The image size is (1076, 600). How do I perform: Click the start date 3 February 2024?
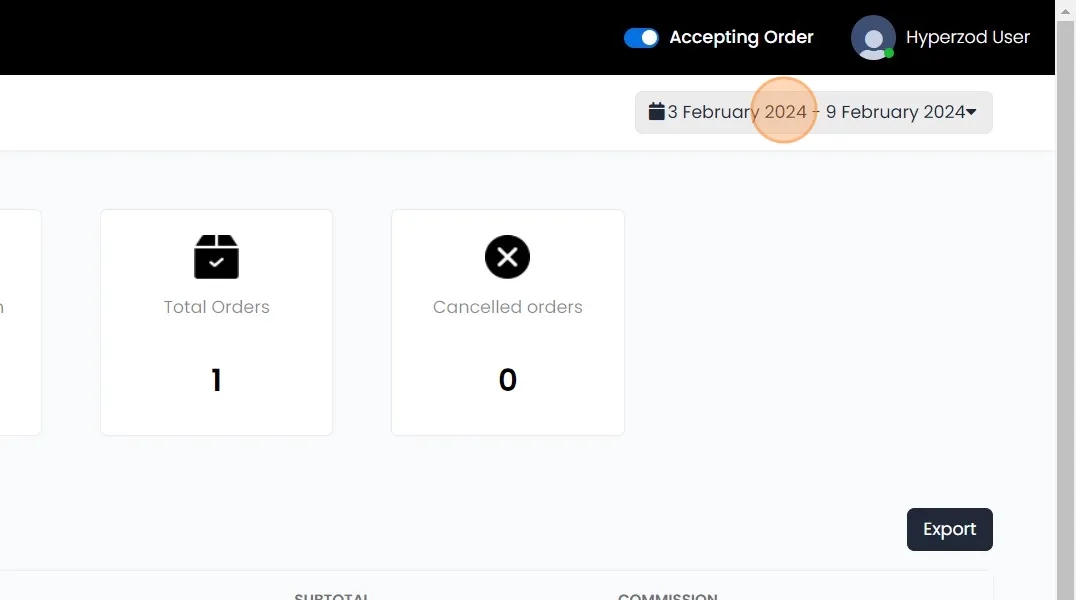[x=737, y=112]
